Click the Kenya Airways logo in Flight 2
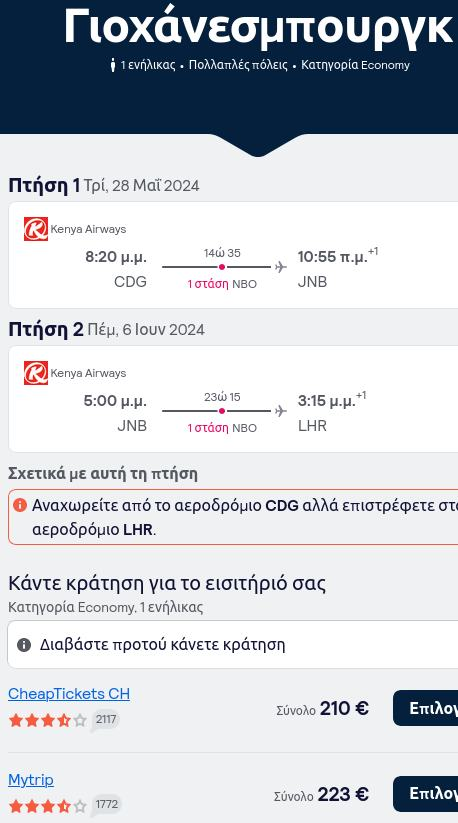 (36, 373)
